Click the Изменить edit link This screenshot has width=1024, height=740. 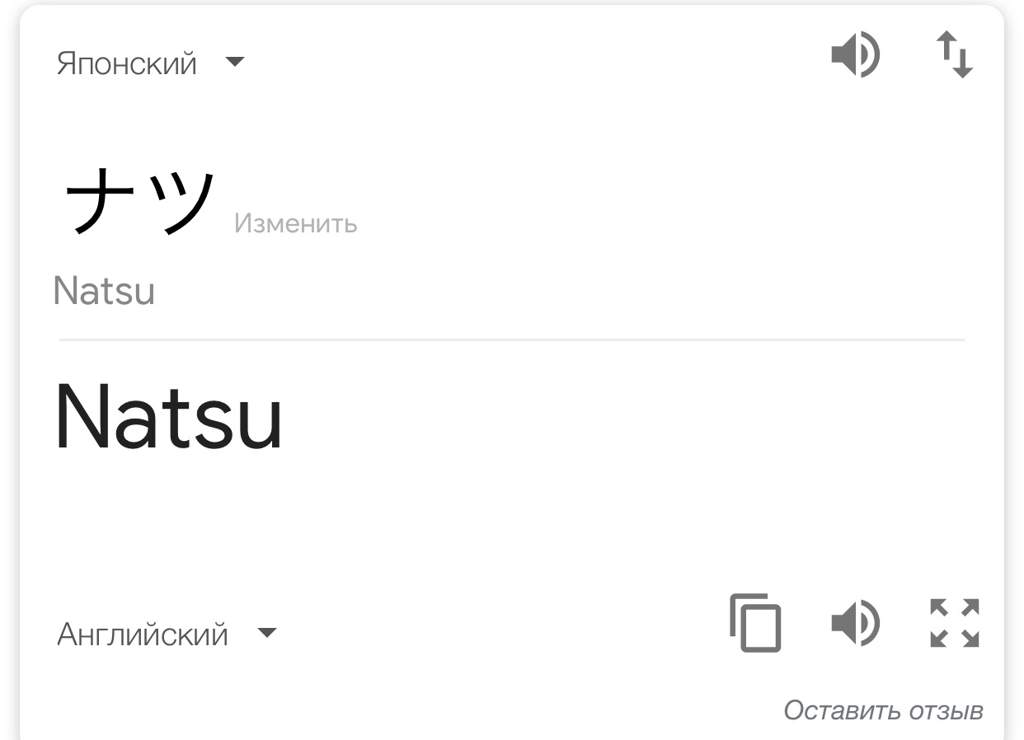coord(296,223)
